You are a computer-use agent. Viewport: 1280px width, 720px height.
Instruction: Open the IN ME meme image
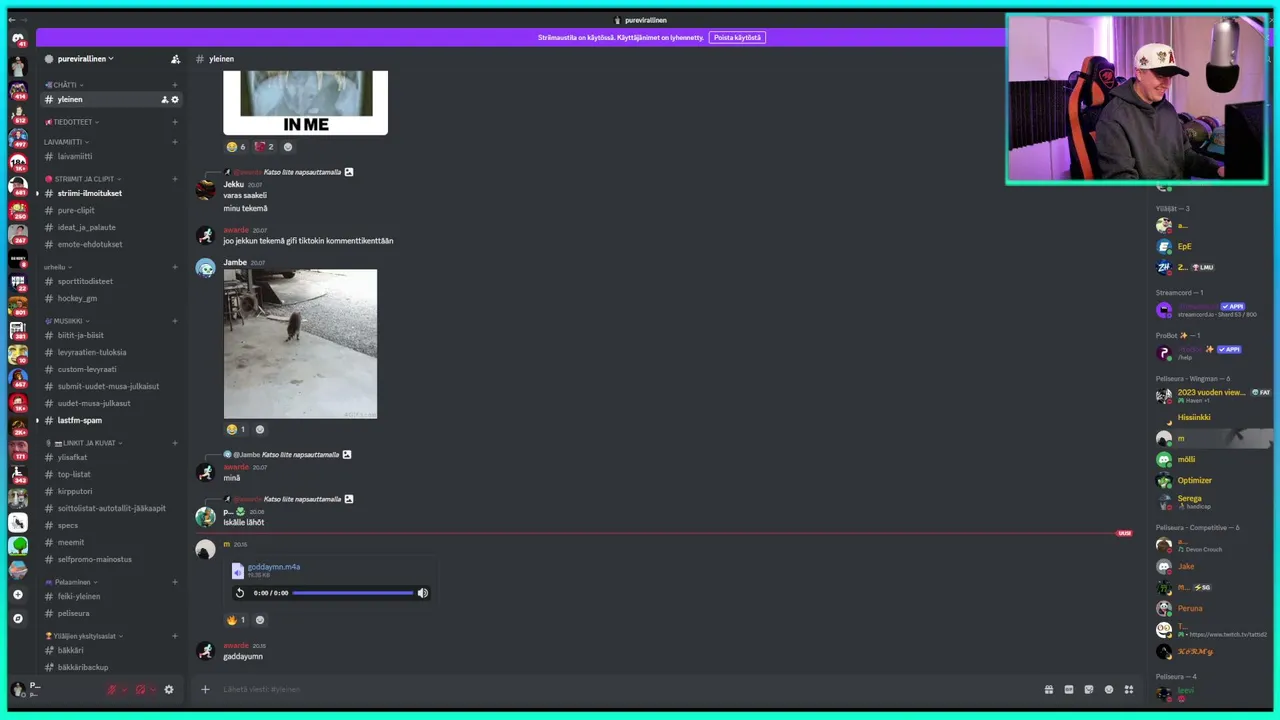point(305,102)
